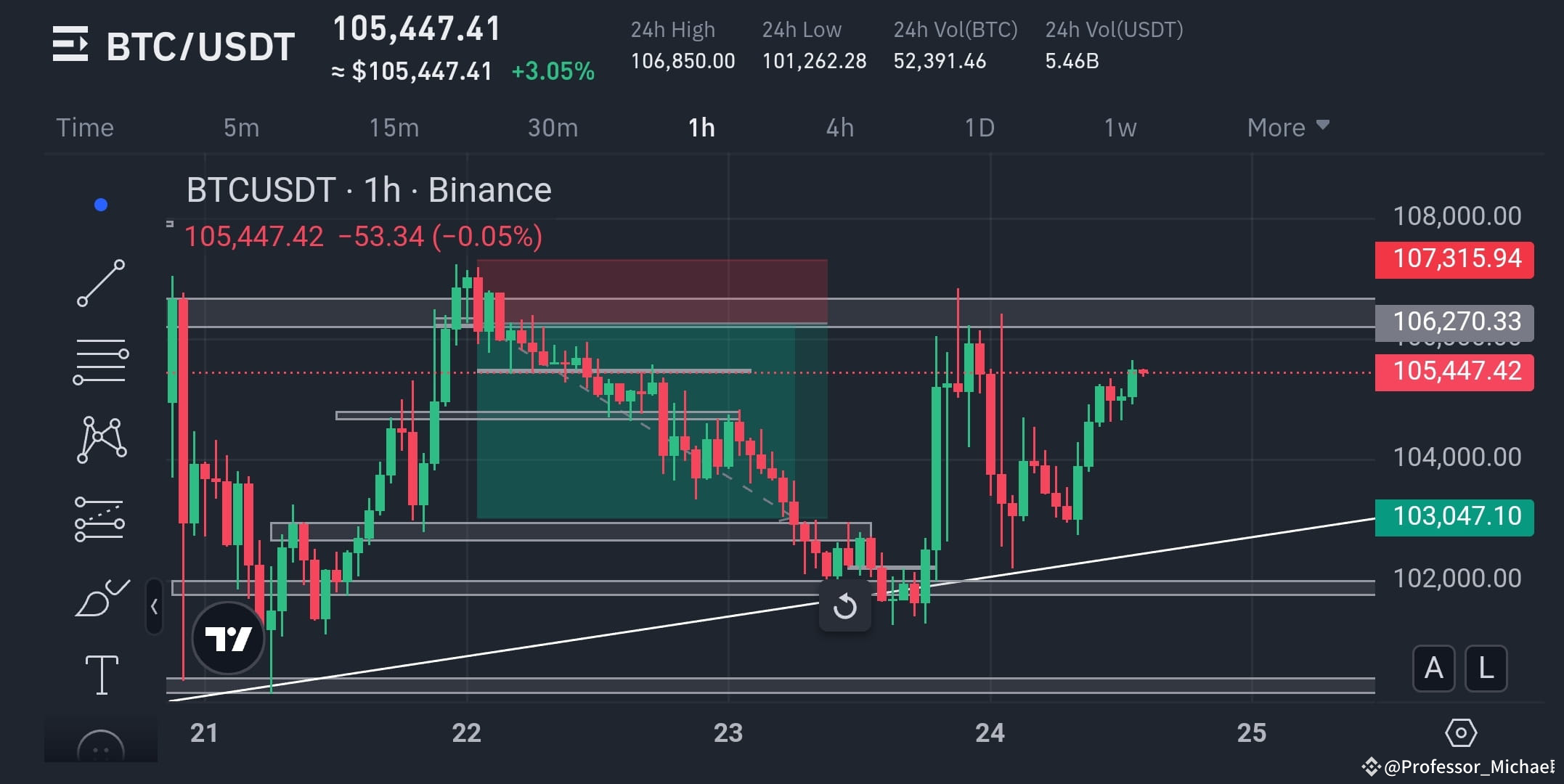The height and width of the screenshot is (784, 1564).
Task: Switch chart to the 4h timeframe
Action: (x=840, y=127)
